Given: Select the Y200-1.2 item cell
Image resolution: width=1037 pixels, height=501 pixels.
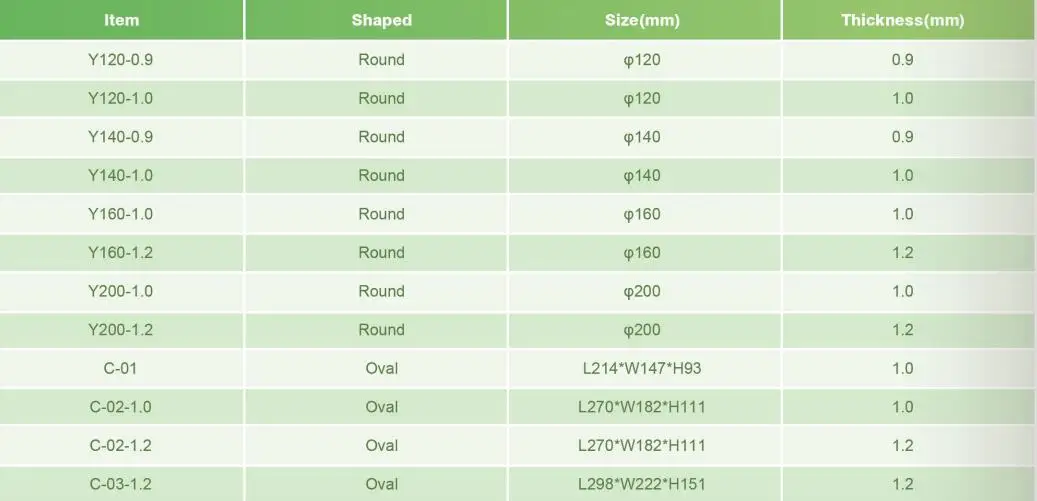Looking at the screenshot, I should pyautogui.click(x=122, y=330).
